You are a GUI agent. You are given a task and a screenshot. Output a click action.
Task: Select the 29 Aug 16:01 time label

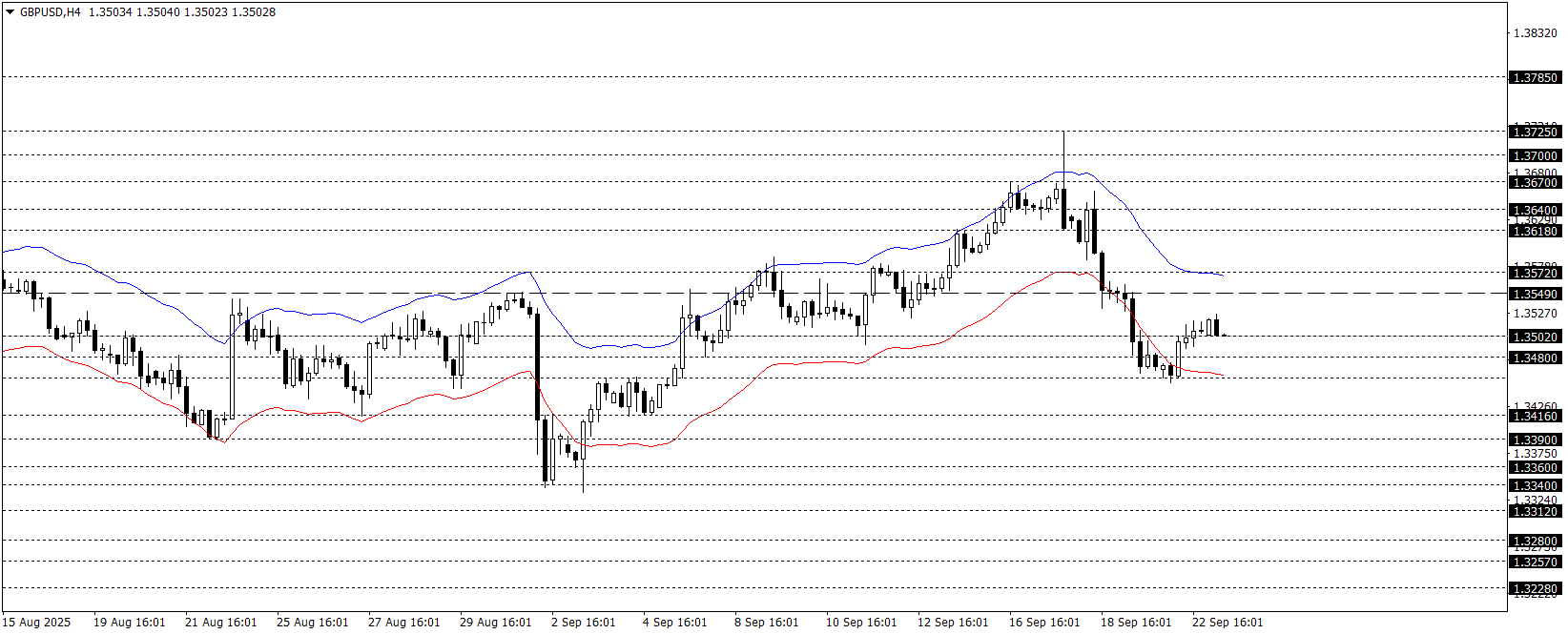tap(495, 623)
